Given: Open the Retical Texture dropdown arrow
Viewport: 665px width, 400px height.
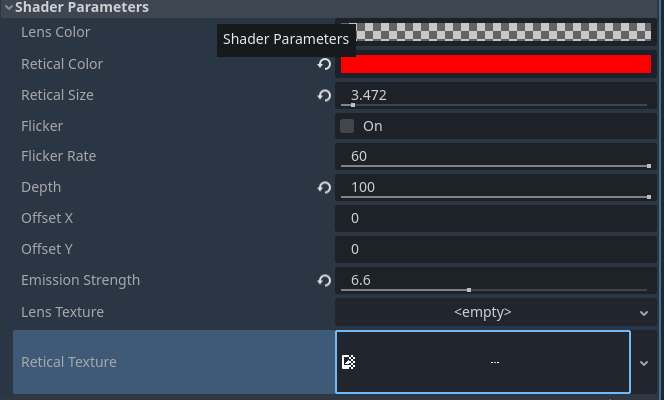Looking at the screenshot, I should [x=644, y=363].
